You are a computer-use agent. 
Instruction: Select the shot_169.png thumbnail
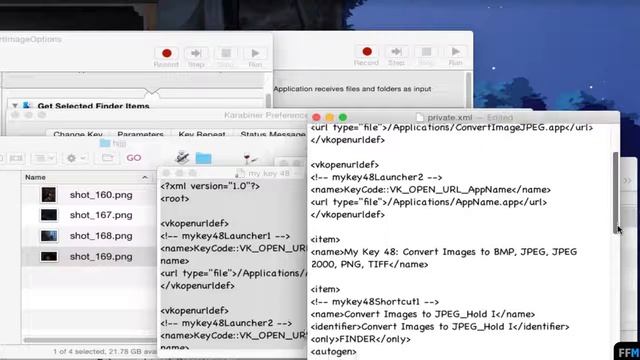click(x=49, y=256)
